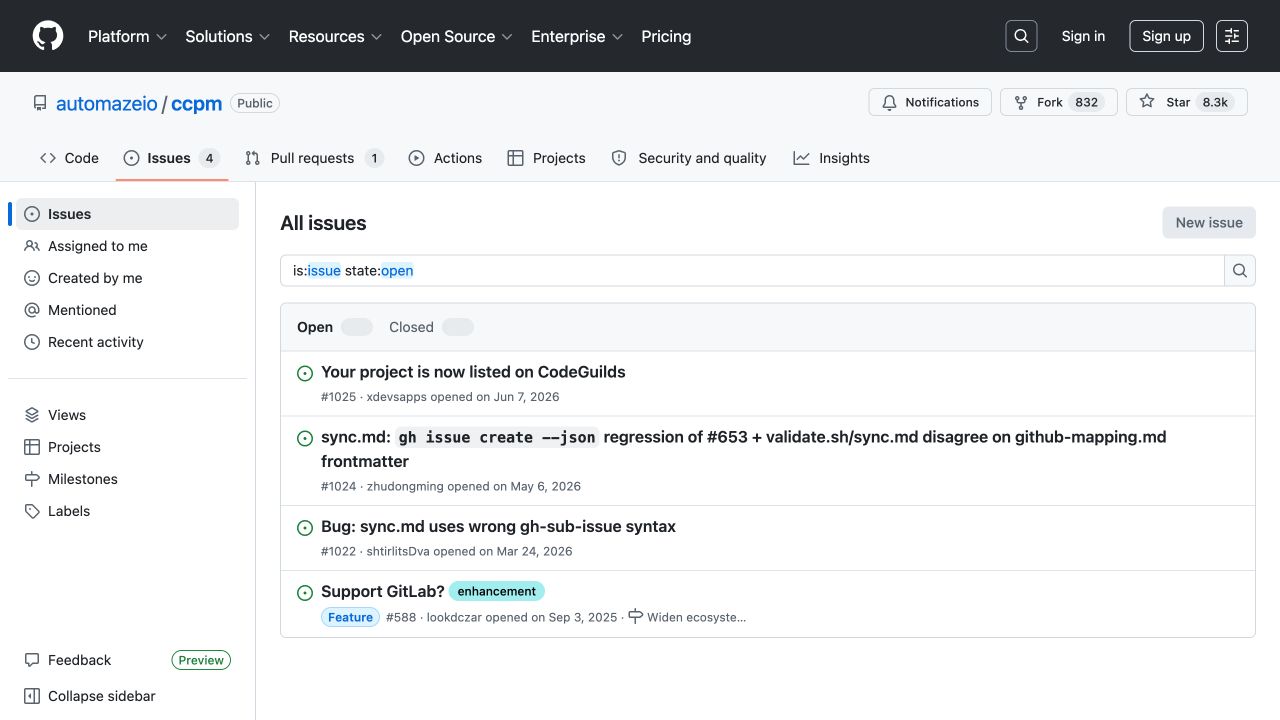Image resolution: width=1280 pixels, height=720 pixels.
Task: Expand the Resources dropdown
Action: tap(336, 36)
